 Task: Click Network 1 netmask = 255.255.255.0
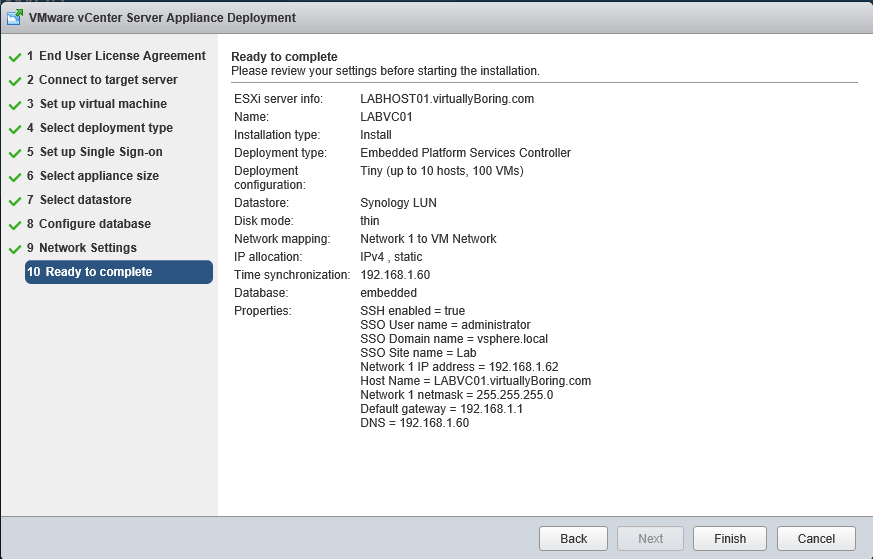point(457,395)
